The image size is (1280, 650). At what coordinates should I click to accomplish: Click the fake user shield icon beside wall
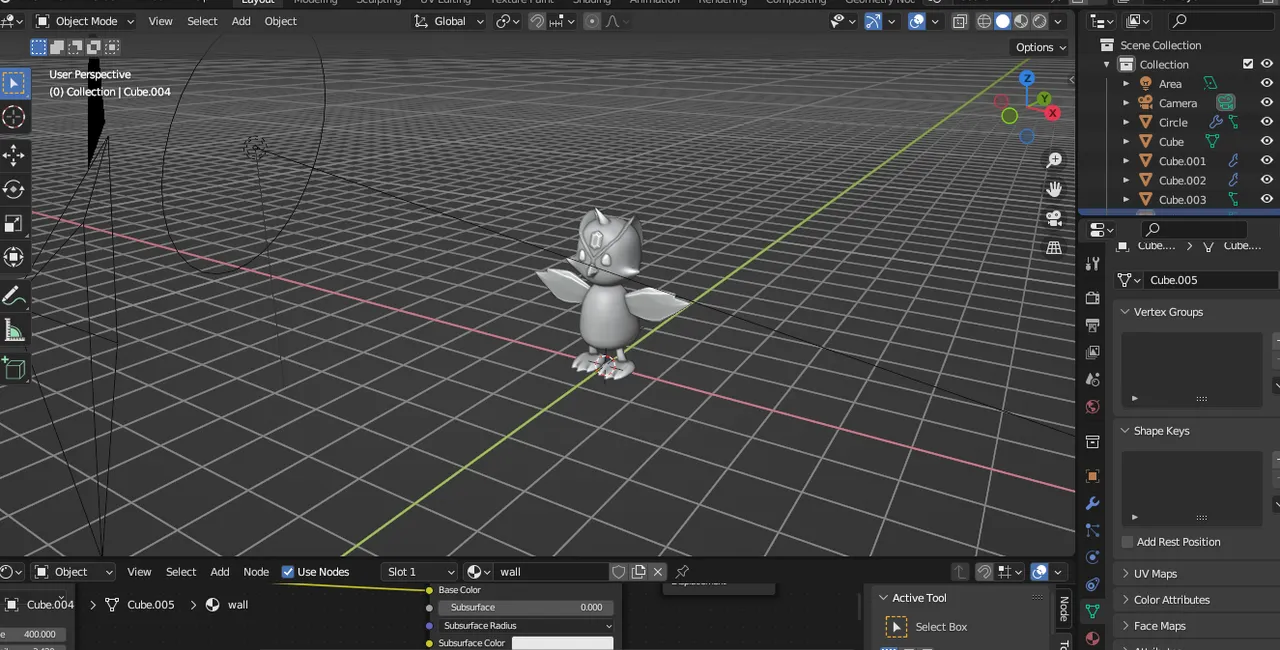(x=619, y=572)
